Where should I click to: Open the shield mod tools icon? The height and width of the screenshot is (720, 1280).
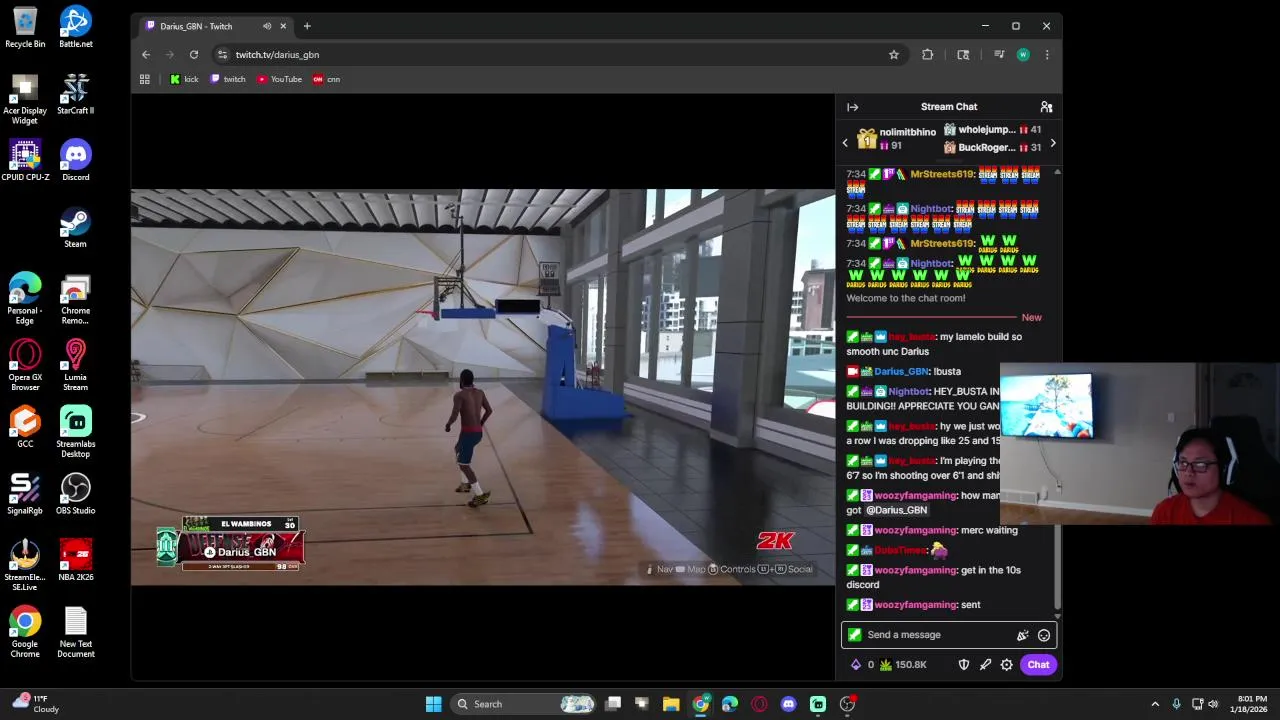964,665
